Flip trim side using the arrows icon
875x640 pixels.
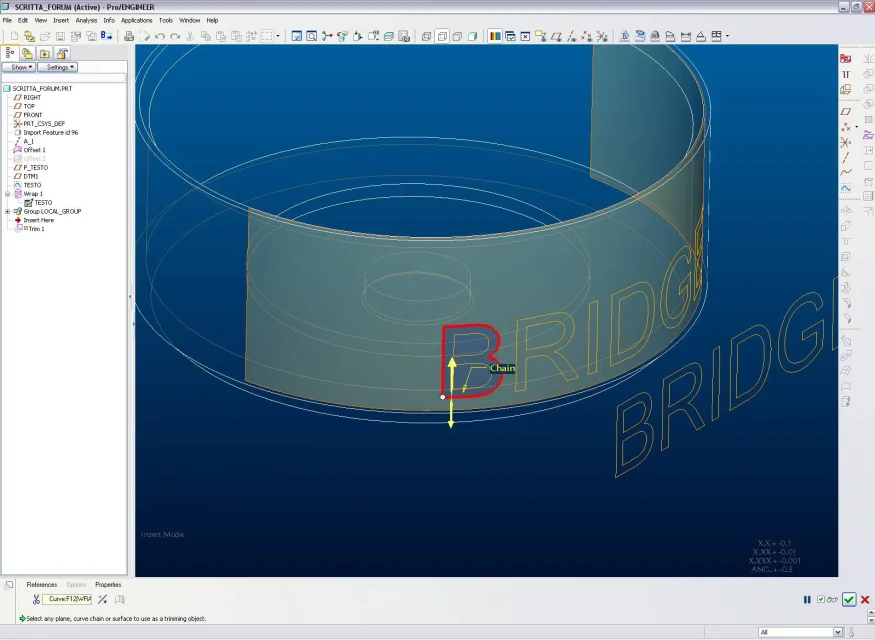(103, 599)
